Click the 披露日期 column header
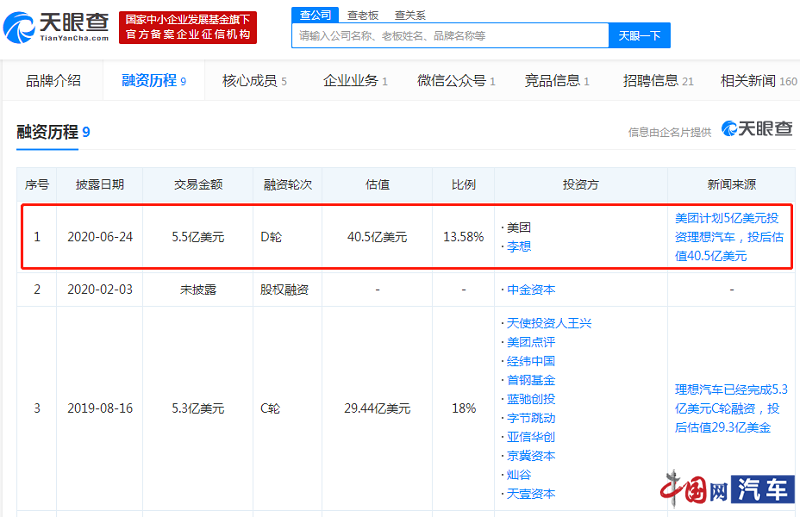The image size is (800, 517). click(x=100, y=184)
